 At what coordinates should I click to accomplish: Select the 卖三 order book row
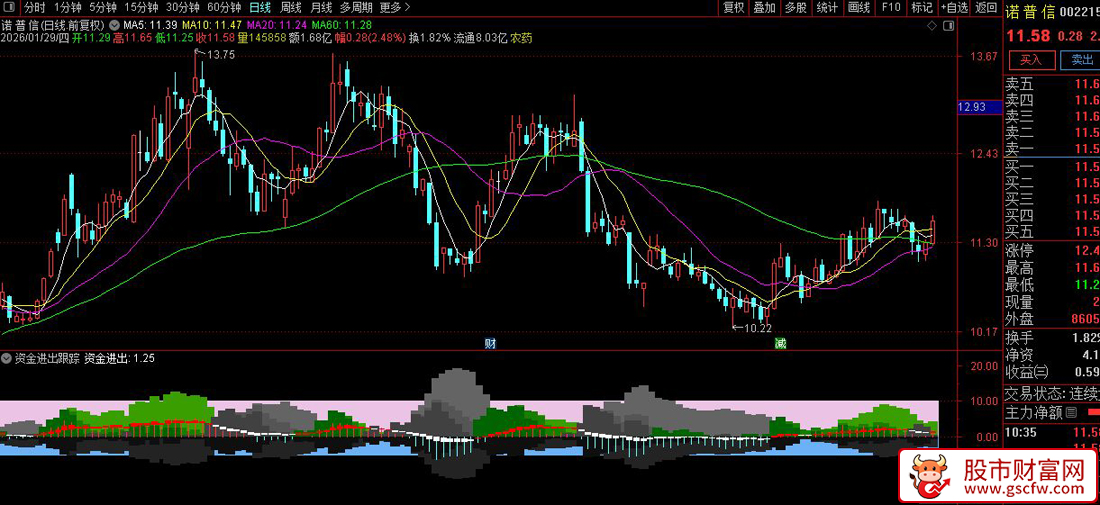1052,116
